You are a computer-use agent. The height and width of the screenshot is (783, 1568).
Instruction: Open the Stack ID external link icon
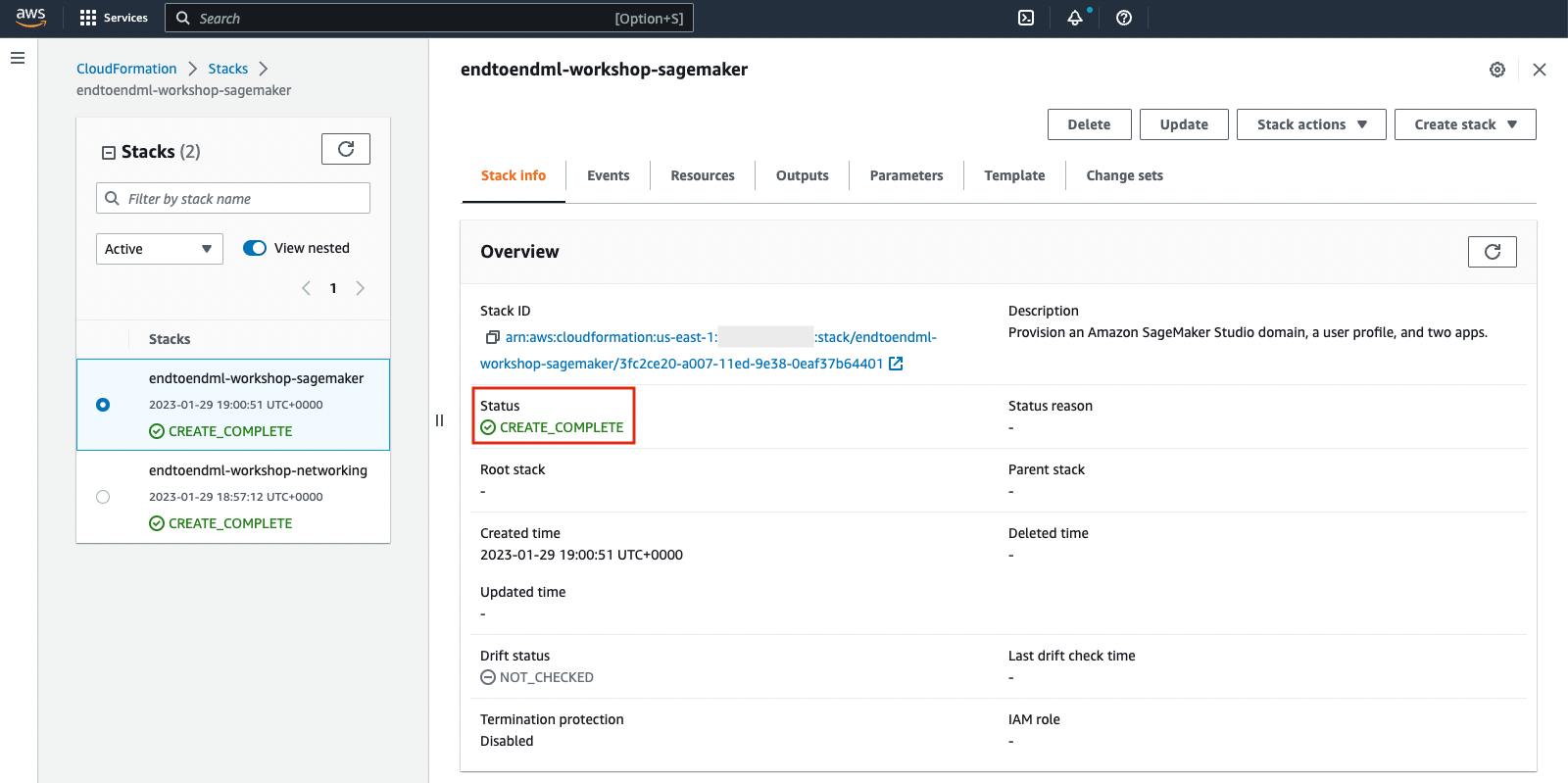(896, 364)
